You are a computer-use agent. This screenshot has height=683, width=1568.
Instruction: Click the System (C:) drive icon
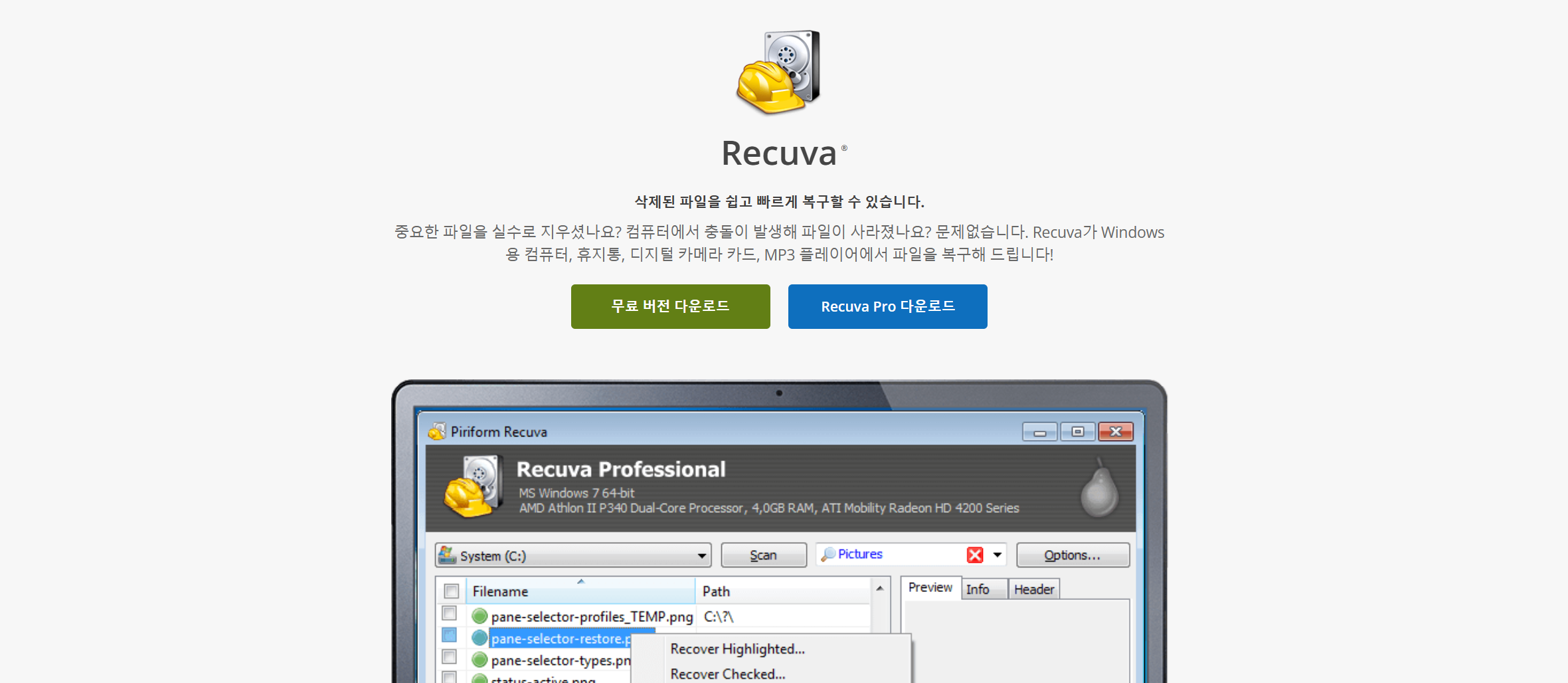coord(447,555)
